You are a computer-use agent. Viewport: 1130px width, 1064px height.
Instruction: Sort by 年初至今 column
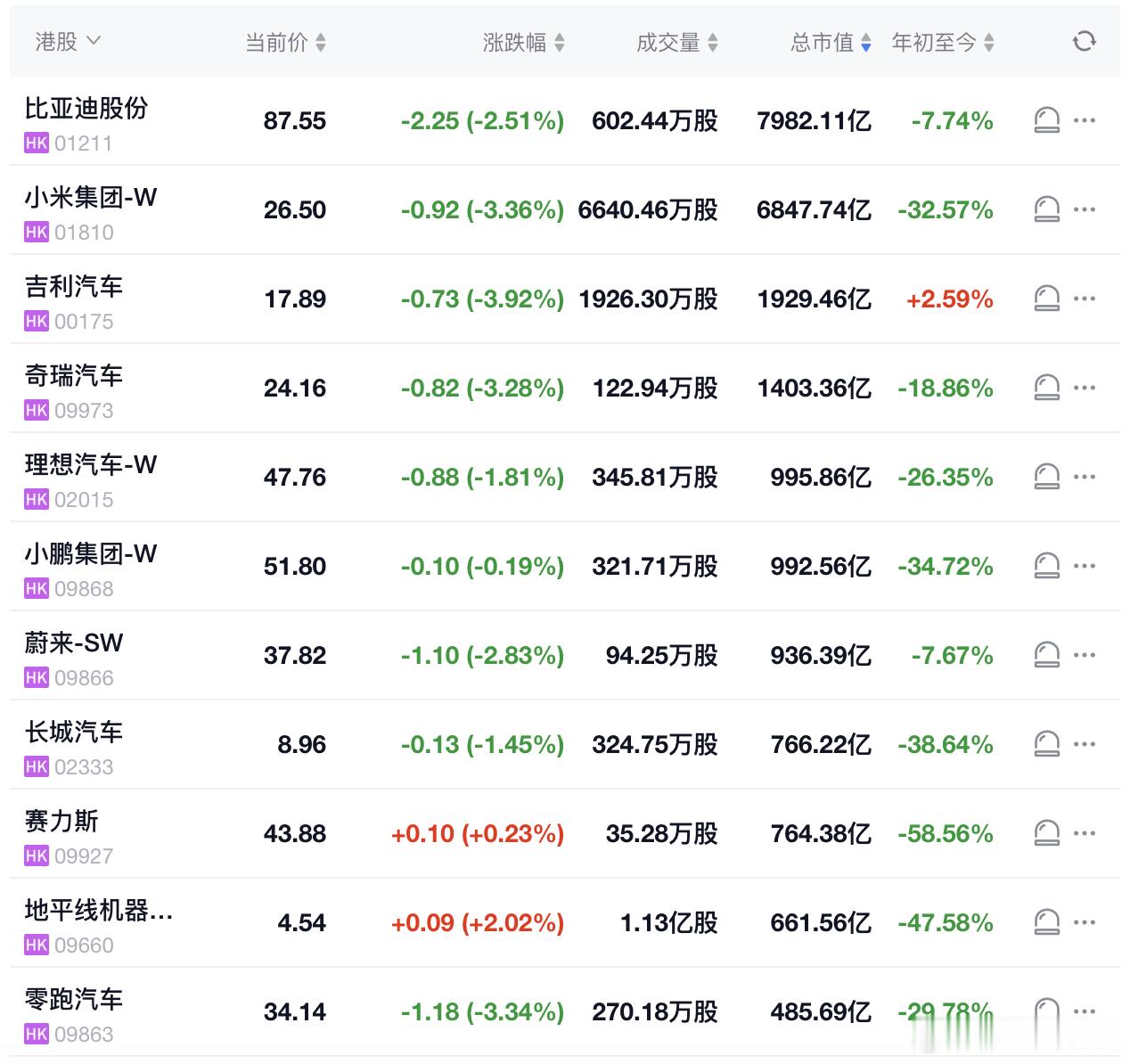click(x=943, y=42)
